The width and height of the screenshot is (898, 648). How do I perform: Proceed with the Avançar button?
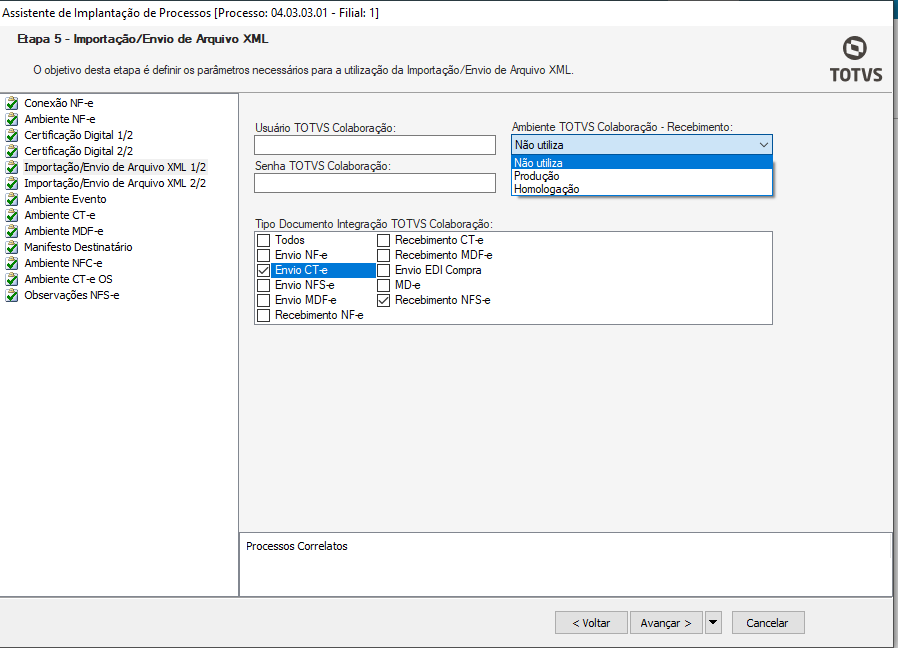666,623
